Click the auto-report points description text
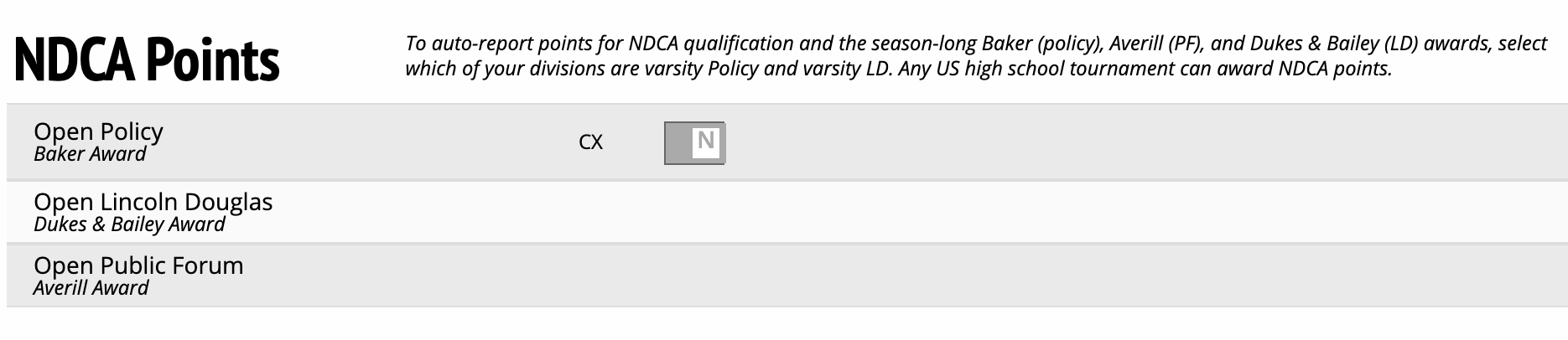Viewport: 1568px width, 340px height. click(975, 44)
